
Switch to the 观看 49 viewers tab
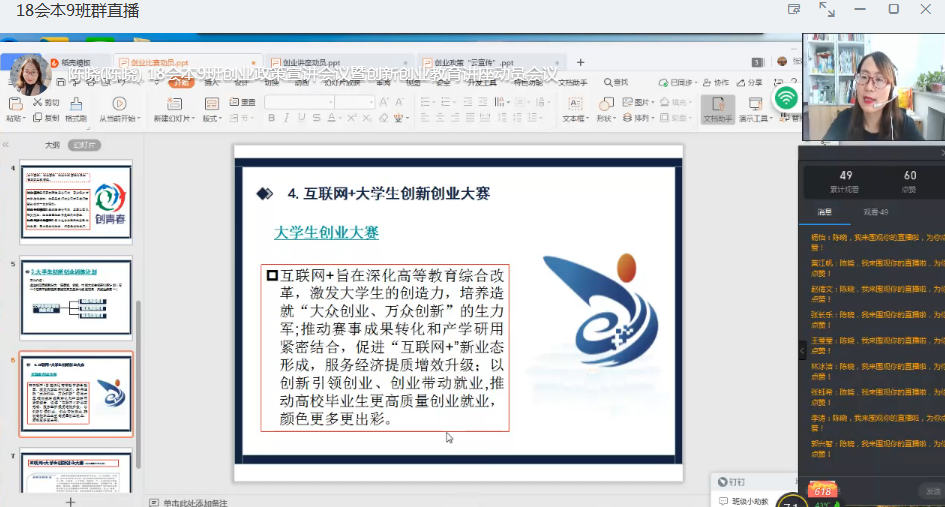[876, 212]
